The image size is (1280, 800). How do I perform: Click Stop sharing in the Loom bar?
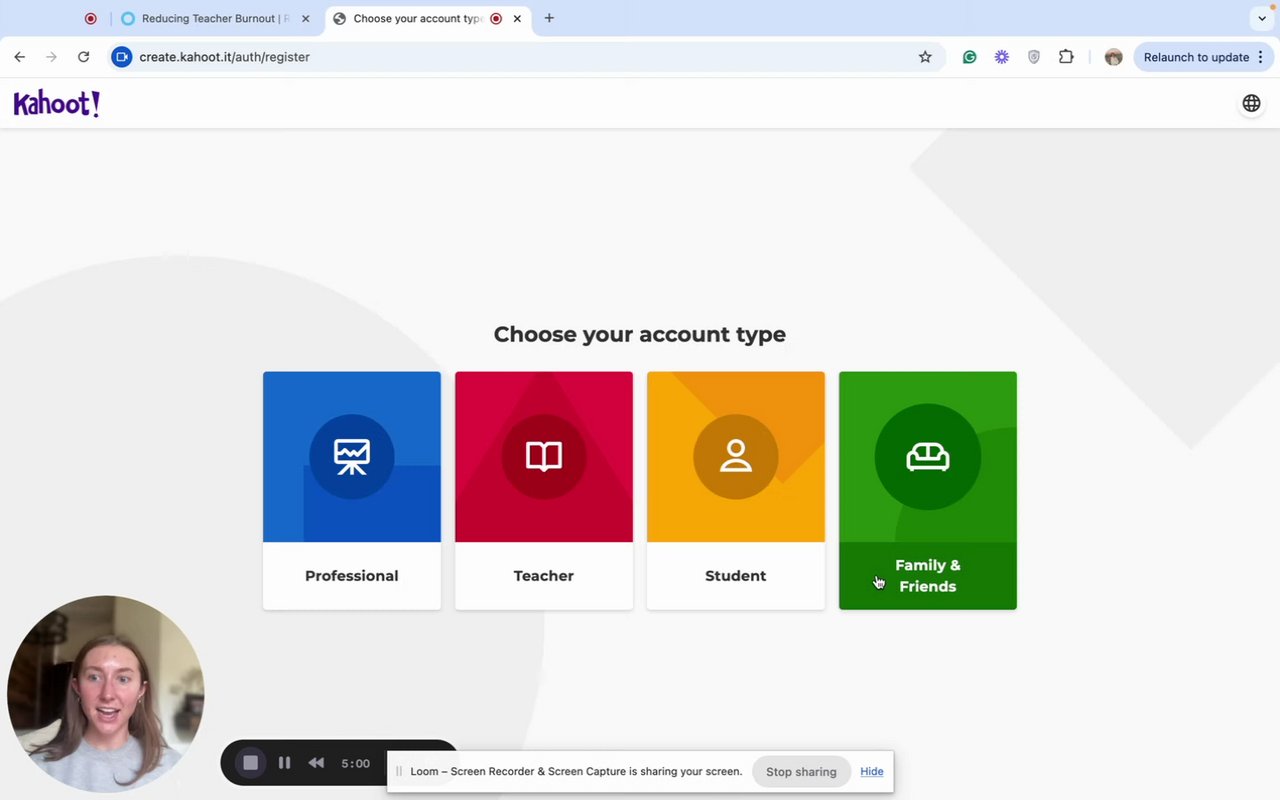point(801,772)
